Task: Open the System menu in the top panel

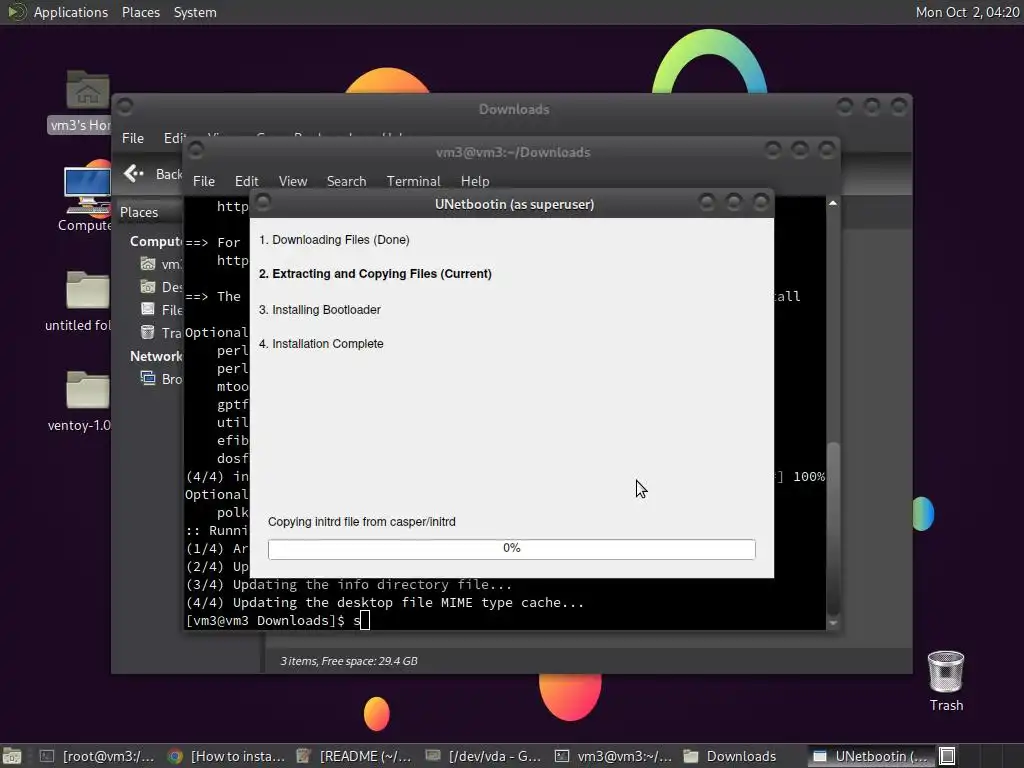Action: coord(195,12)
